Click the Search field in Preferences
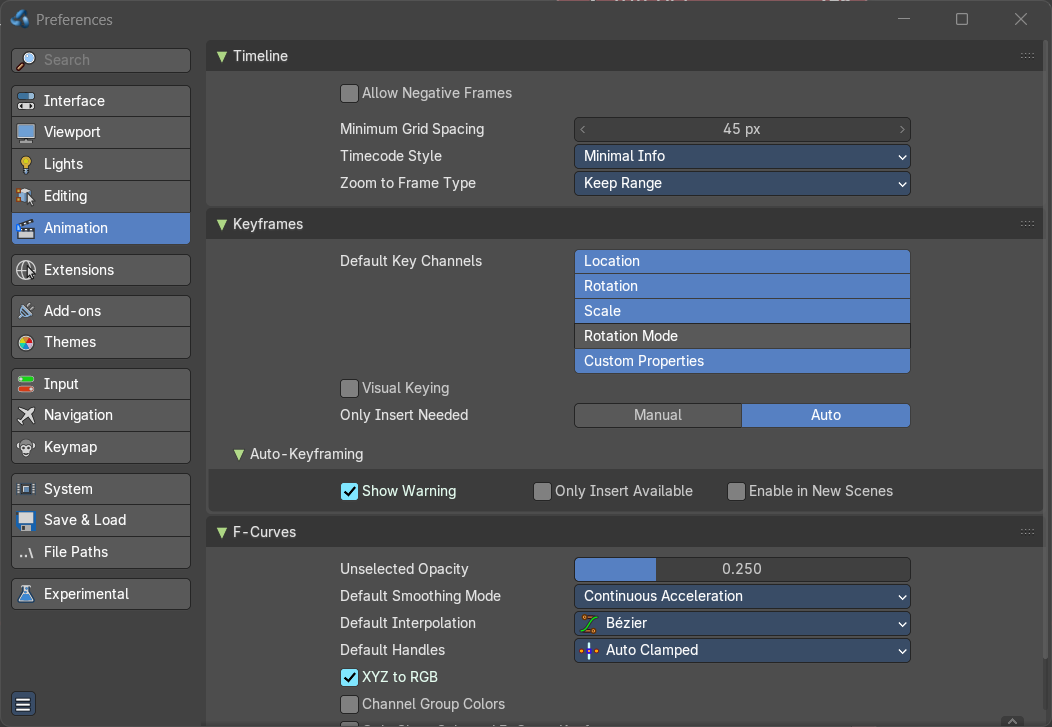Viewport: 1052px width, 727px height. coord(101,60)
